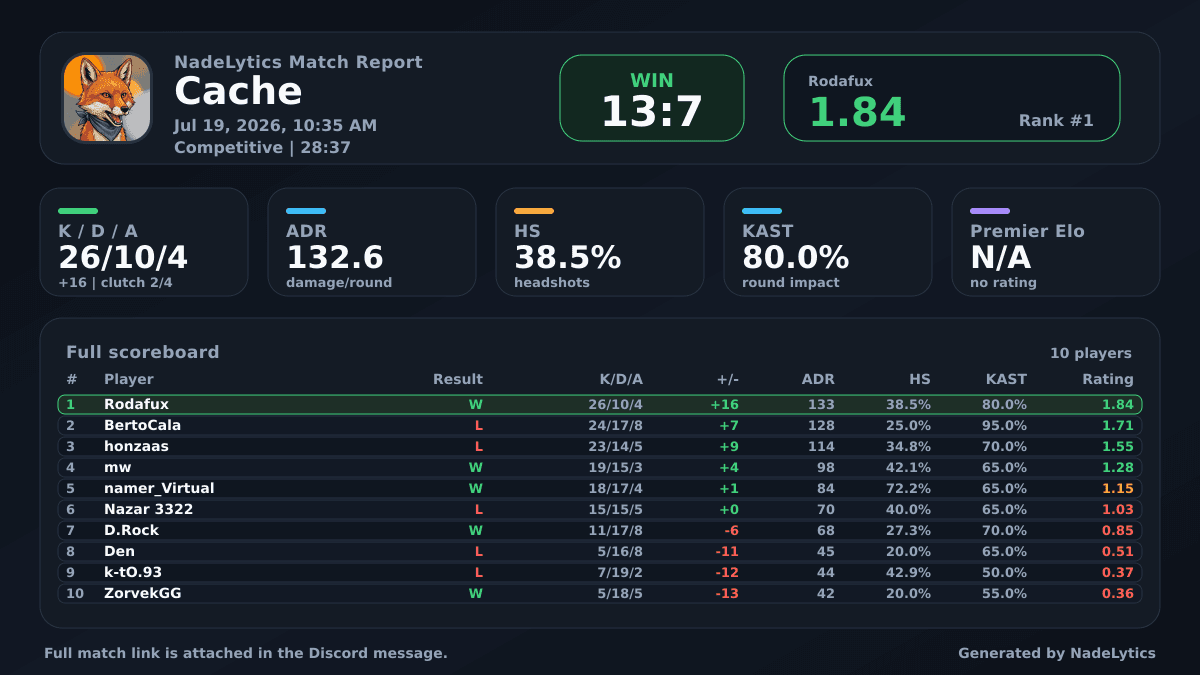The width and height of the screenshot is (1200, 675).
Task: Click Den's 0.51 rating value
Action: (x=1118, y=552)
